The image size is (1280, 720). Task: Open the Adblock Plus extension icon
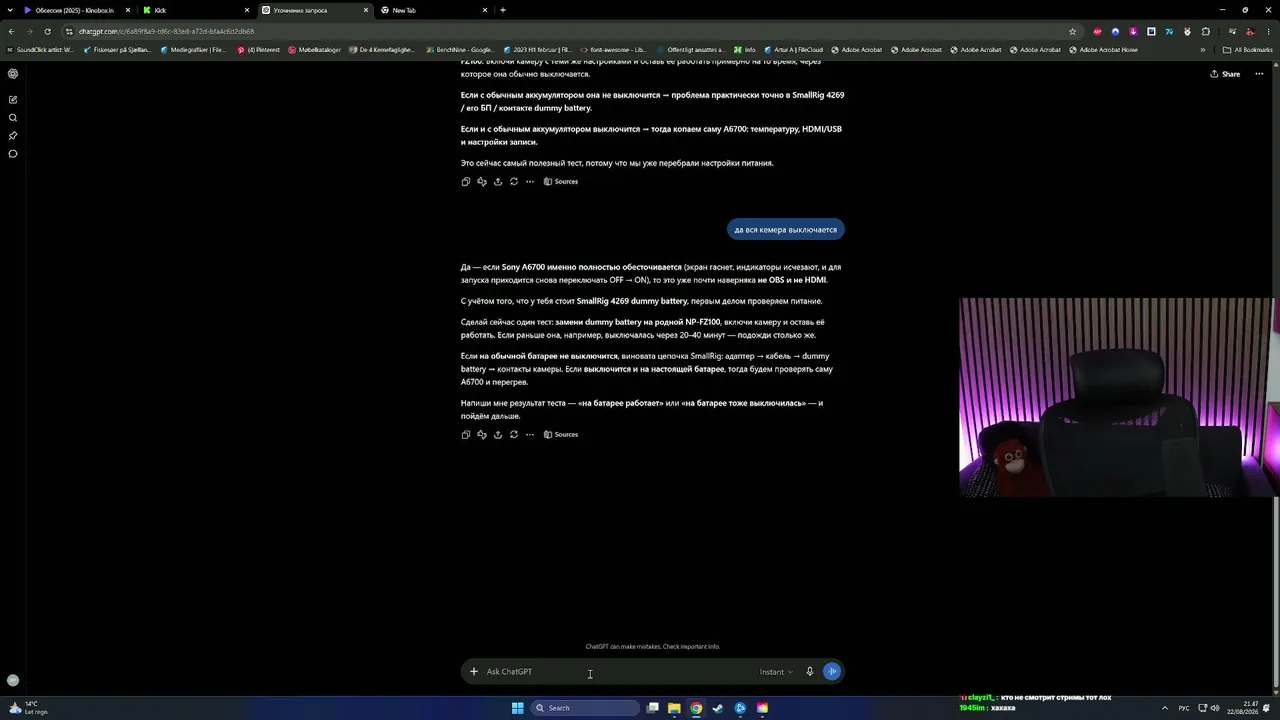(1097, 31)
